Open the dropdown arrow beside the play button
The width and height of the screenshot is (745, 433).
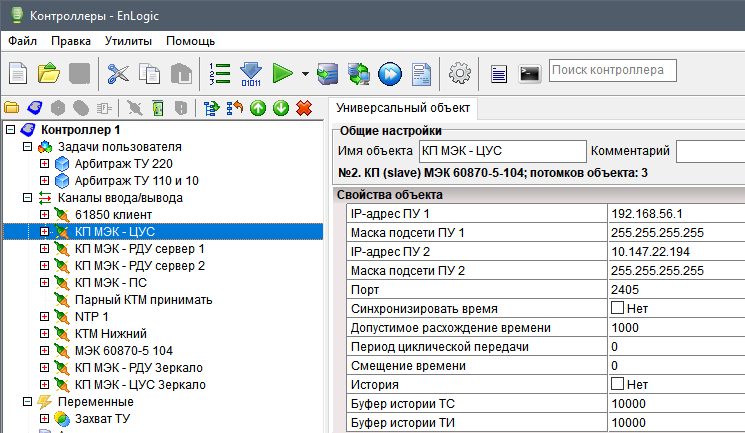click(305, 74)
